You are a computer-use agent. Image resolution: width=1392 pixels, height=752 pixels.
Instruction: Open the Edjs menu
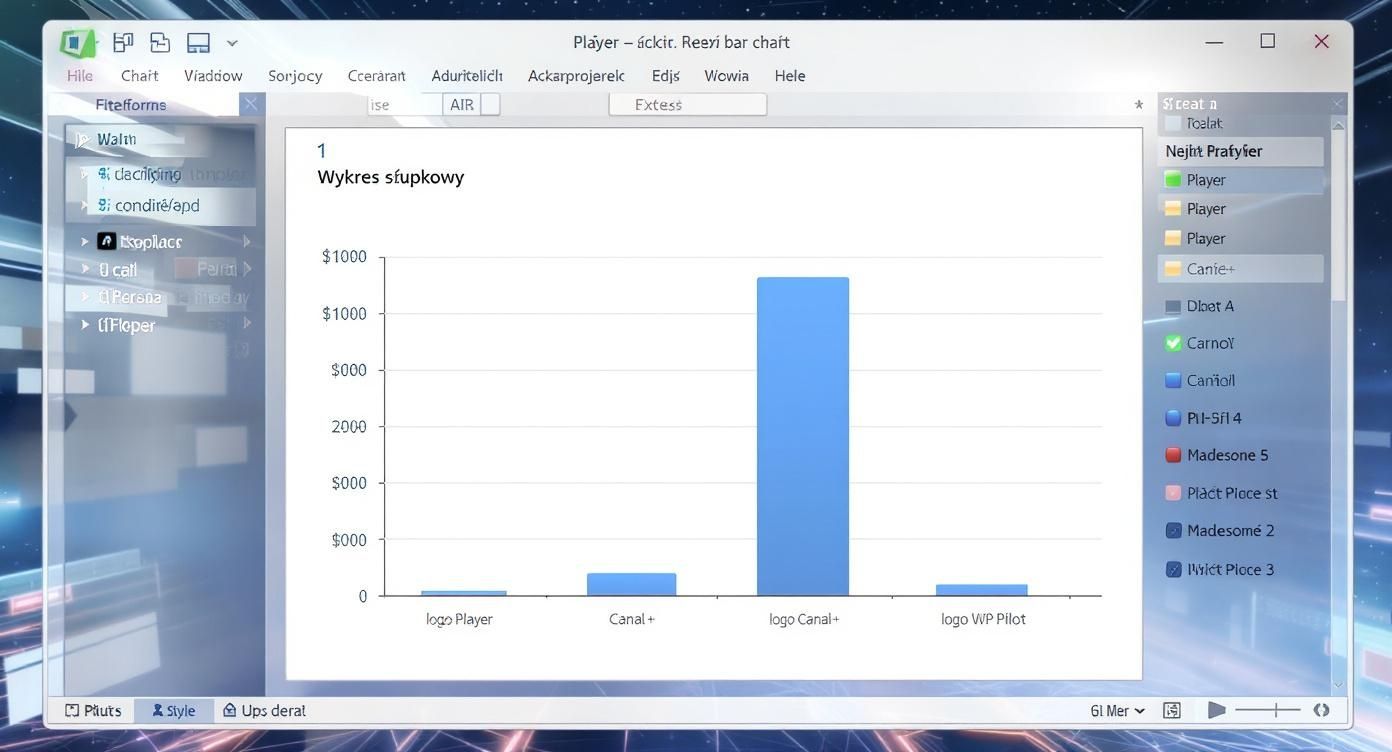point(665,76)
